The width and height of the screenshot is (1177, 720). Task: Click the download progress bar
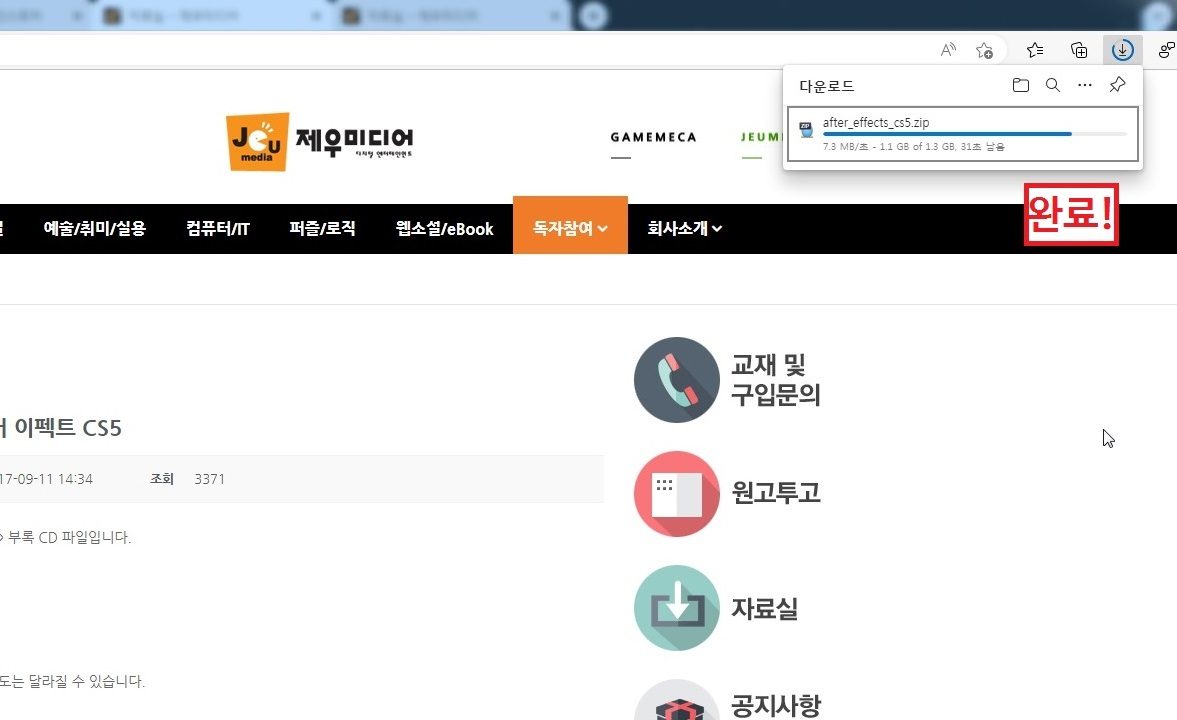tap(975, 134)
